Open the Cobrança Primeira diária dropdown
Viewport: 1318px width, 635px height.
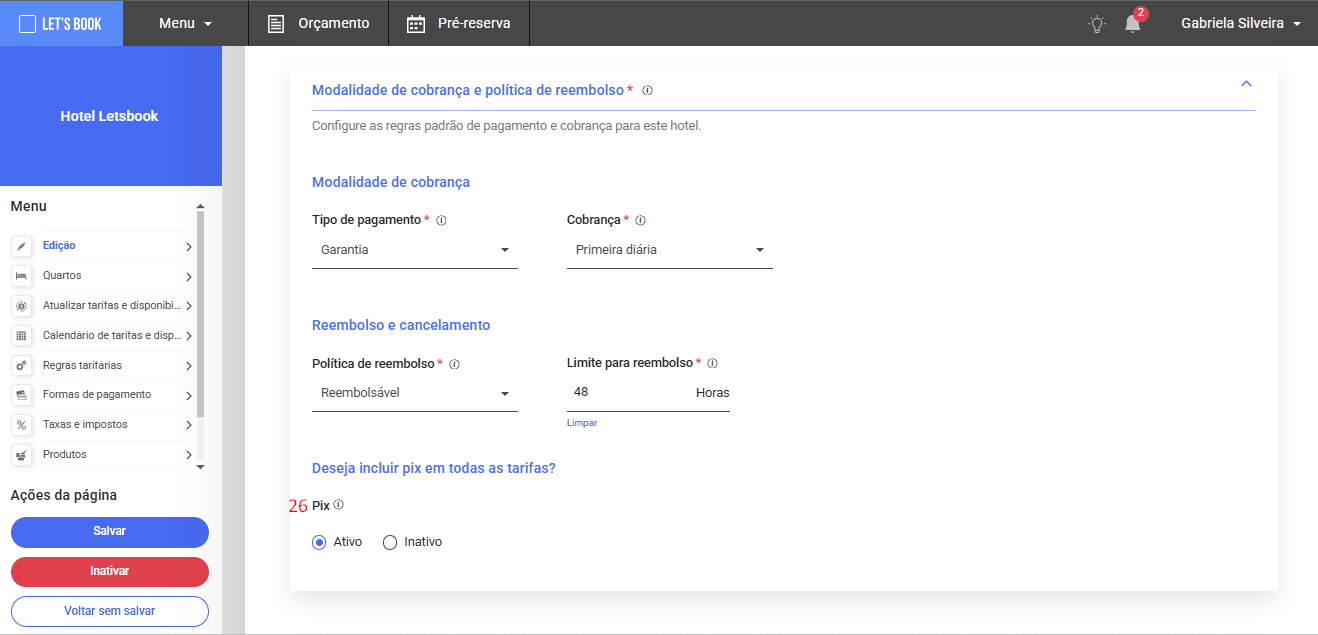[x=670, y=250]
